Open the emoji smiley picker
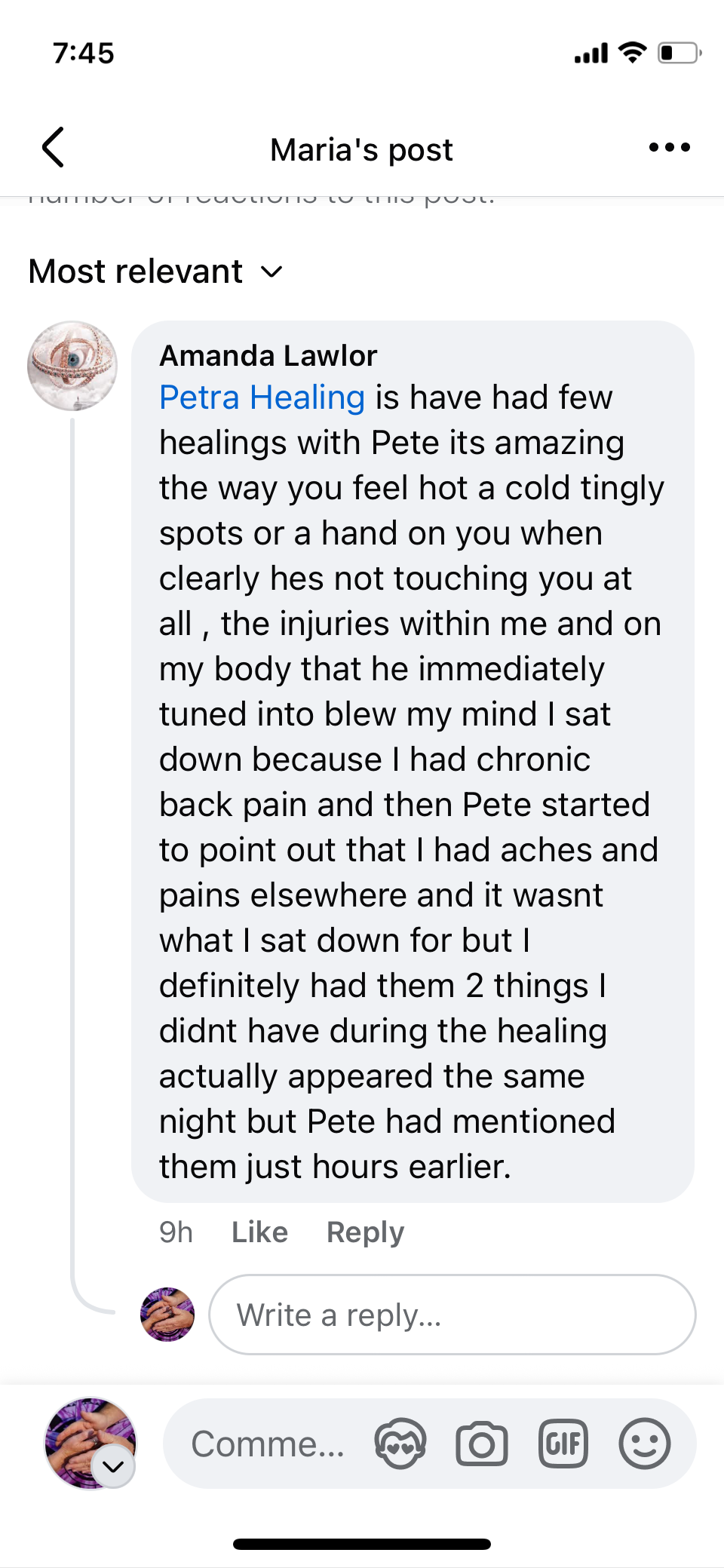 pos(644,1444)
